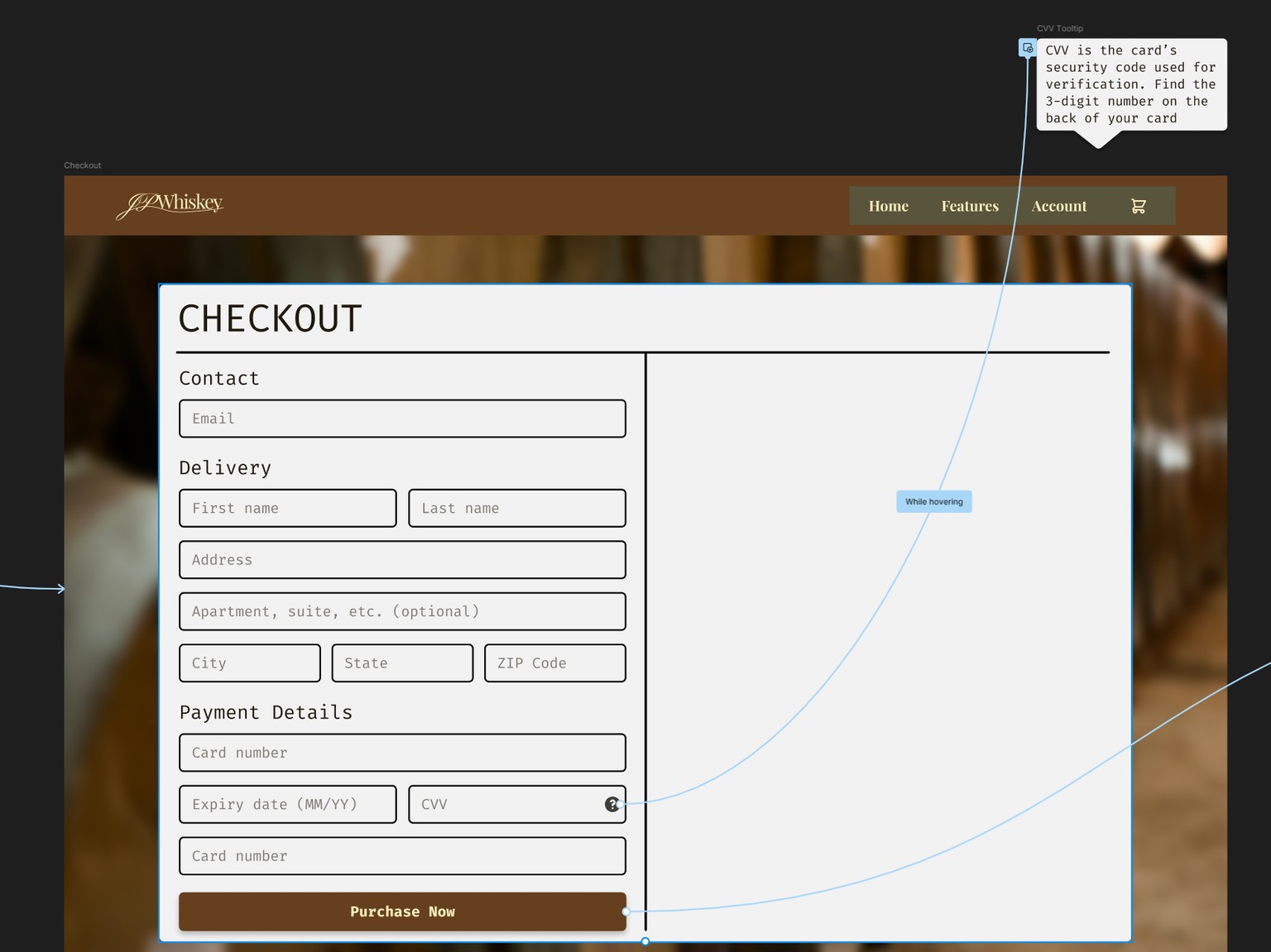This screenshot has height=952, width=1271.
Task: Select the While hovering interaction label
Action: coord(934,501)
